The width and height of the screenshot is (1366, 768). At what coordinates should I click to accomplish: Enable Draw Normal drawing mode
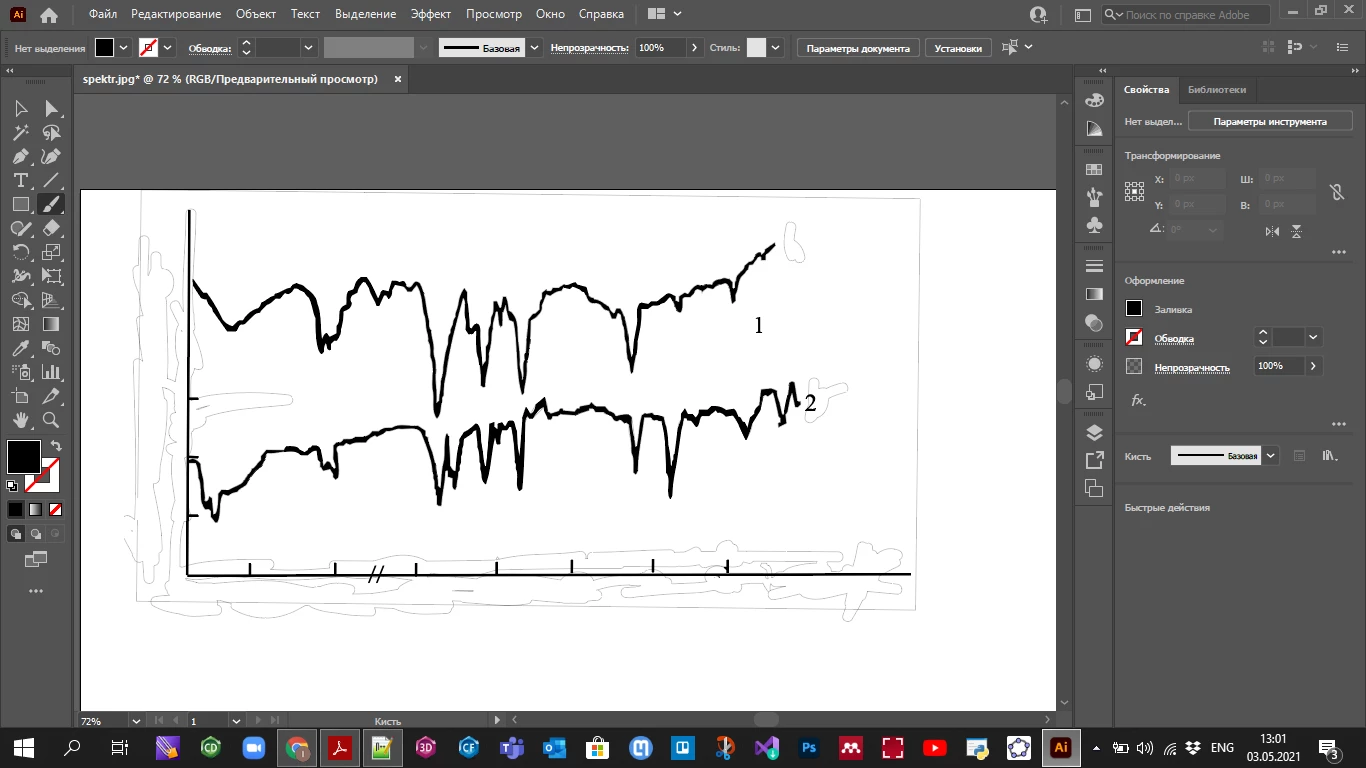click(x=15, y=534)
